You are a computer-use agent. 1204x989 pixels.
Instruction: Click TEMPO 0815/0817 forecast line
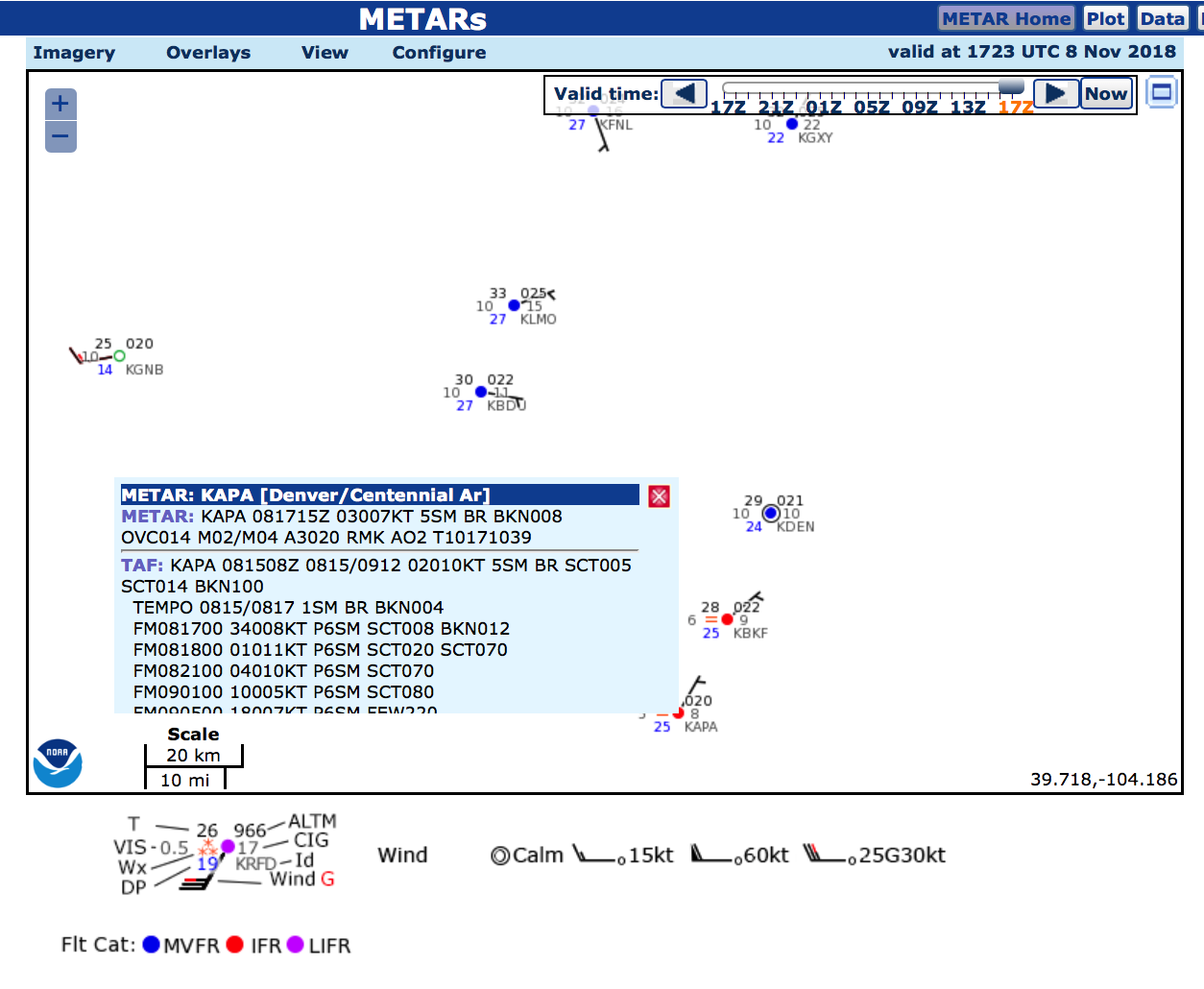(x=288, y=608)
